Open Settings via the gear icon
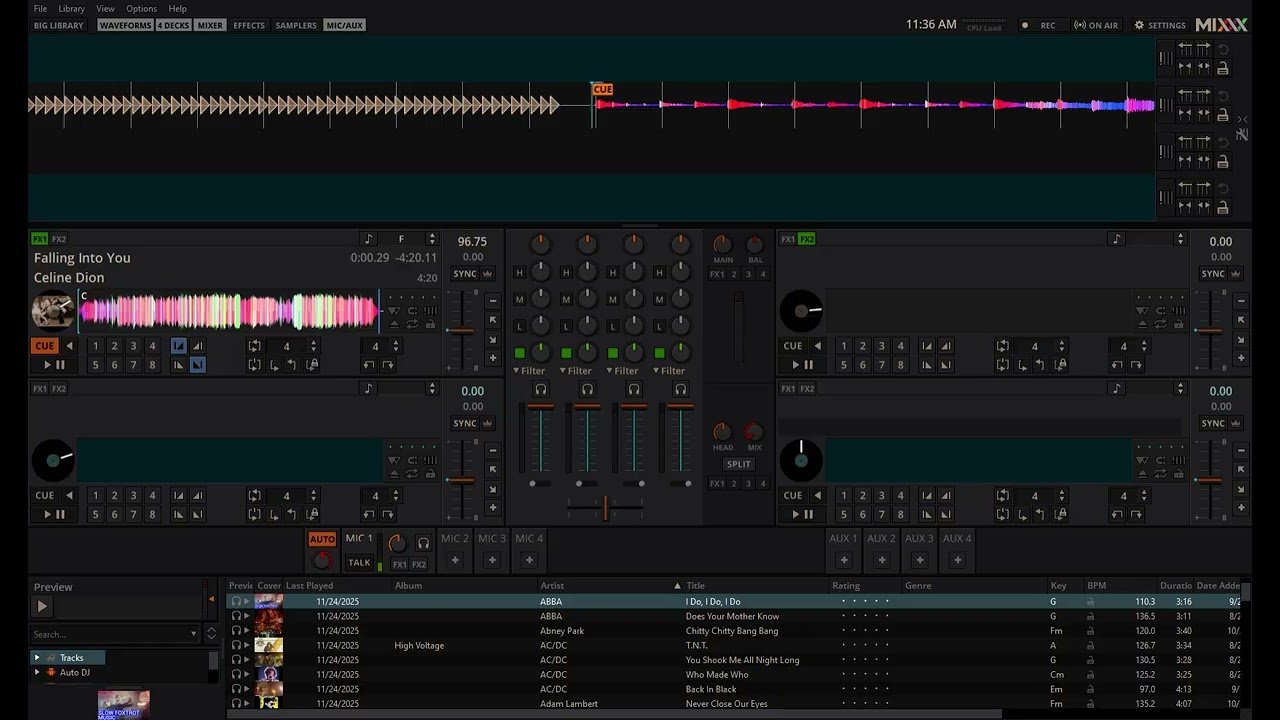The width and height of the screenshot is (1280, 720). coord(1160,25)
